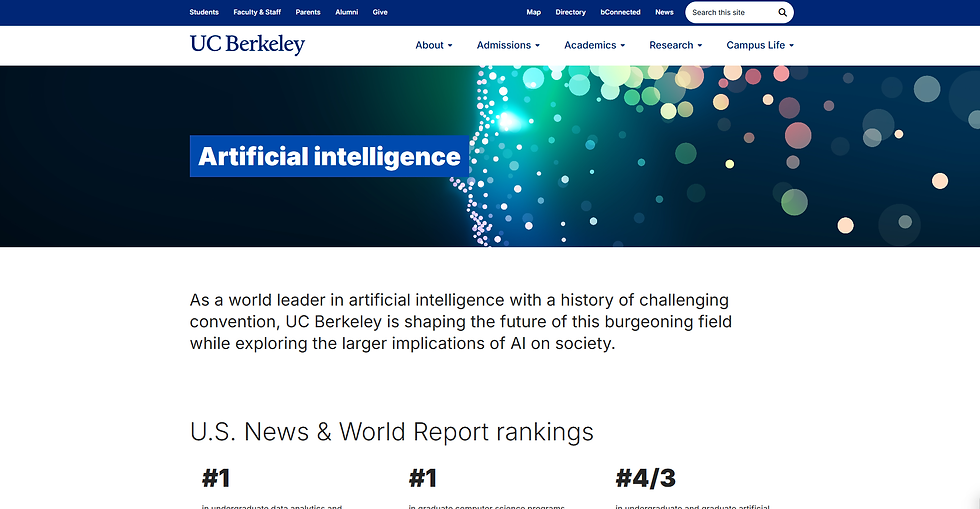Select the Give link
This screenshot has width=980, height=509.
380,12
